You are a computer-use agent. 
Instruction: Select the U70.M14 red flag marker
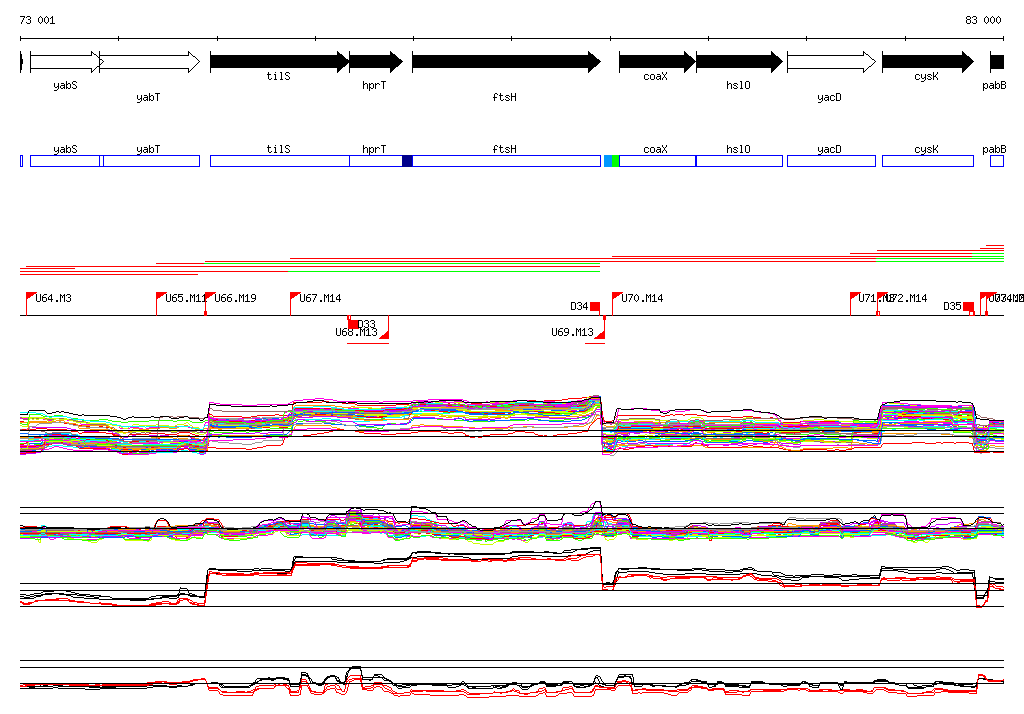coord(617,299)
